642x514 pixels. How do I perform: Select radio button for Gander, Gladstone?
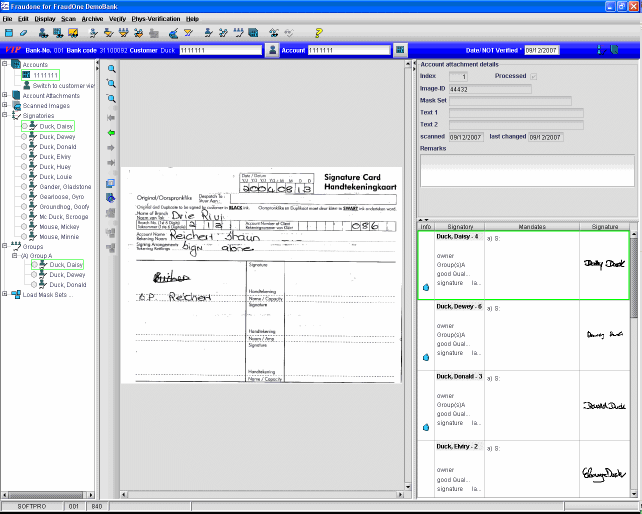(x=24, y=186)
